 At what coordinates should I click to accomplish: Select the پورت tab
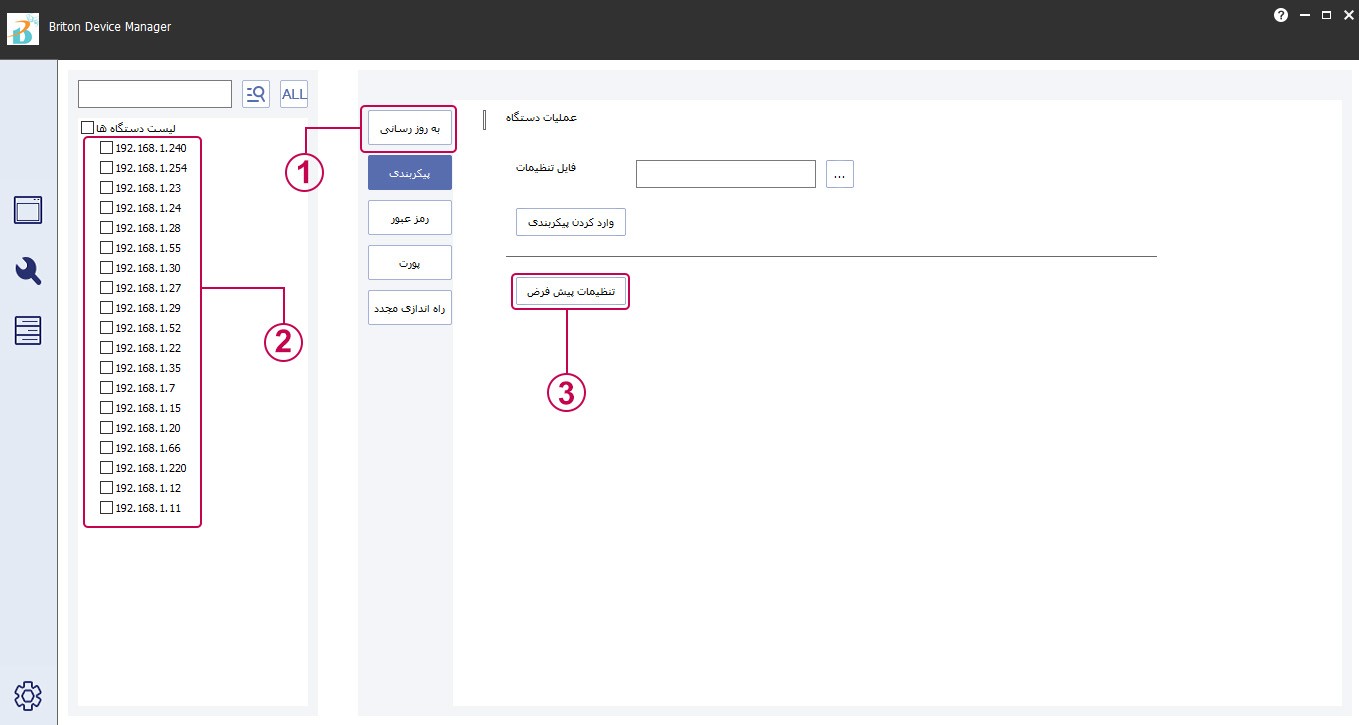(409, 262)
